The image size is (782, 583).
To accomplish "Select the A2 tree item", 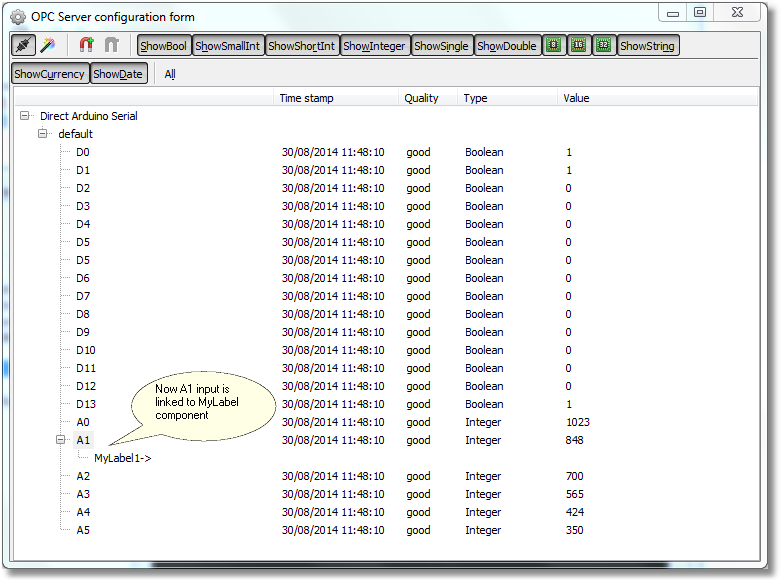I will pos(83,476).
